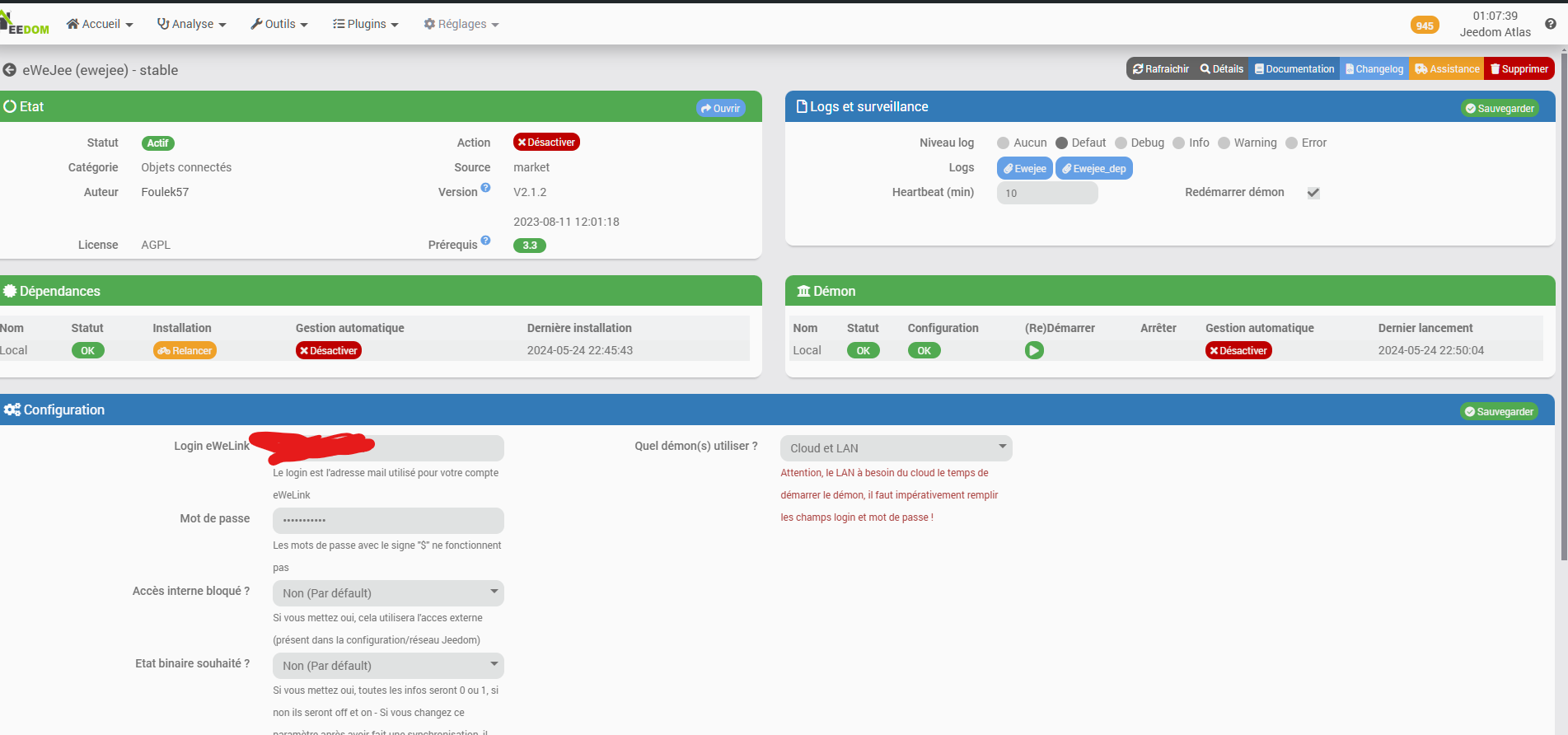Open the Analyse menu
This screenshot has height=735, width=1568.
pos(191,24)
